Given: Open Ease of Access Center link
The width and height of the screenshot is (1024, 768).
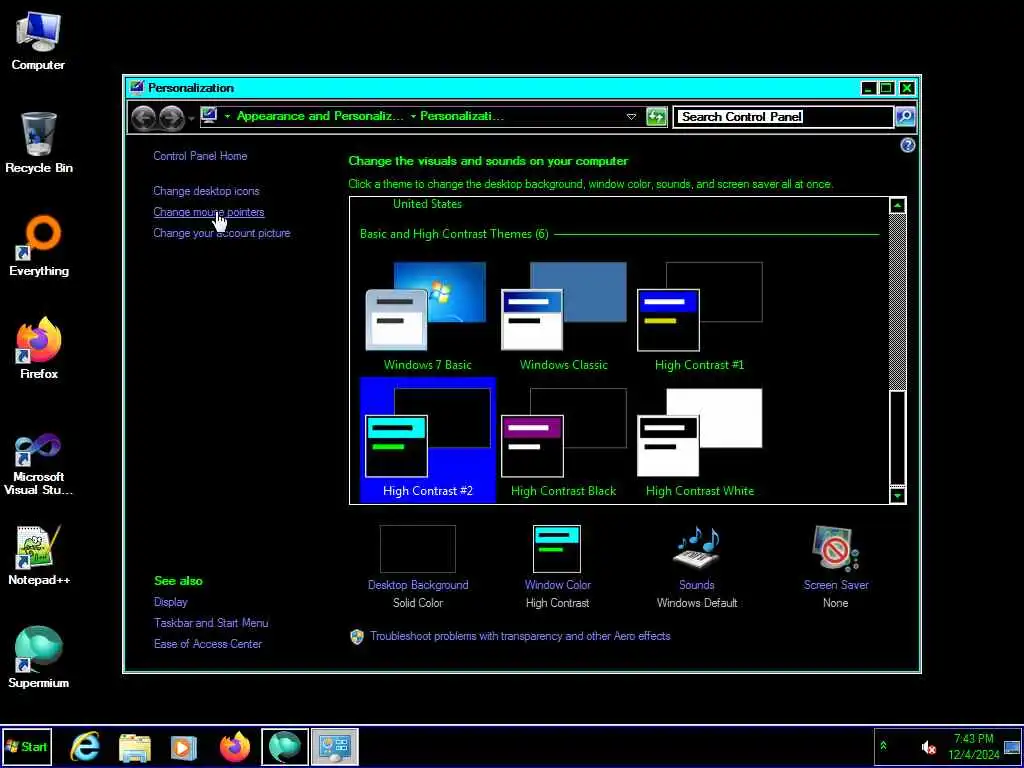Looking at the screenshot, I should [208, 644].
